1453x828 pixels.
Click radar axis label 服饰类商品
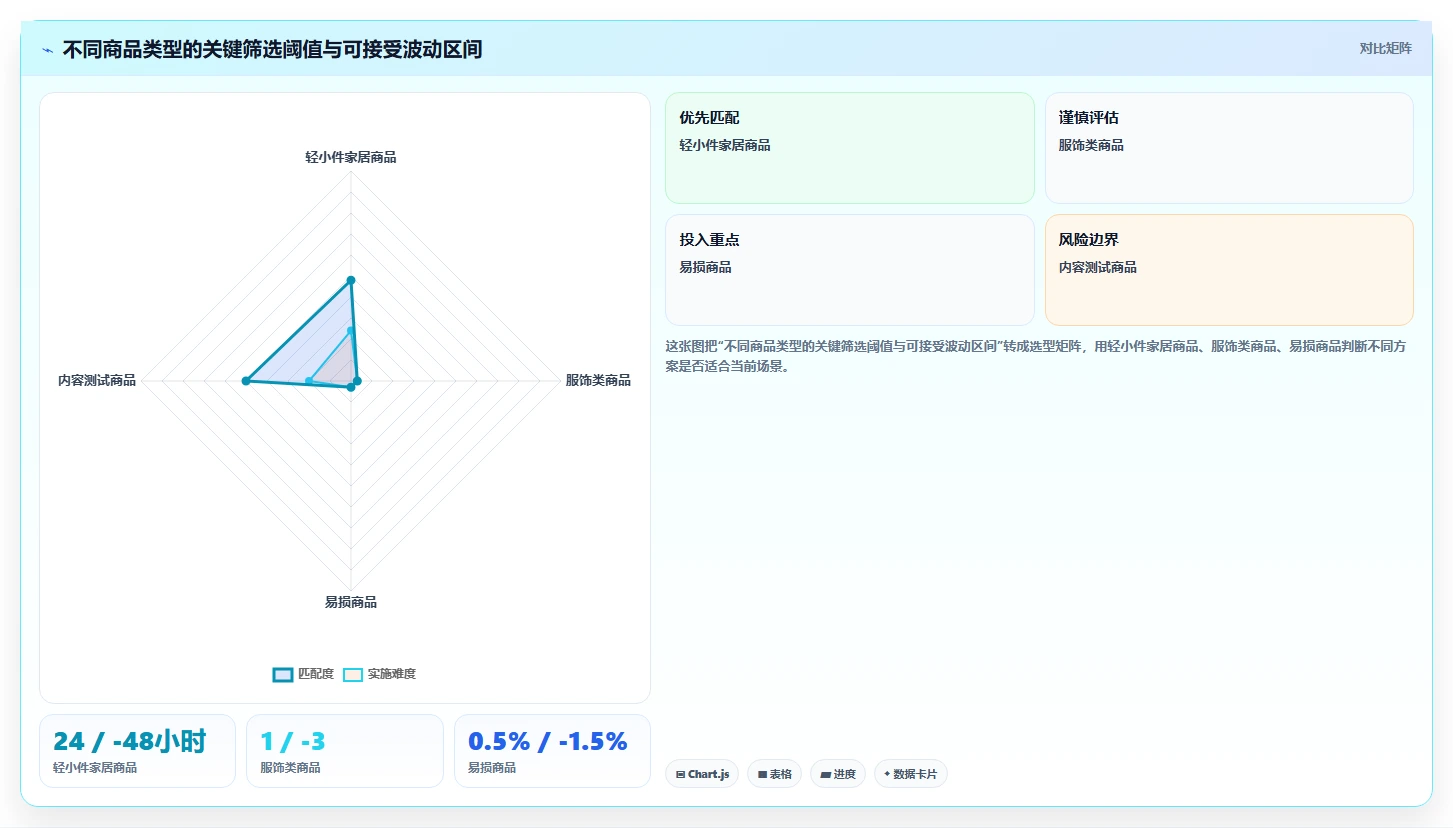point(598,380)
